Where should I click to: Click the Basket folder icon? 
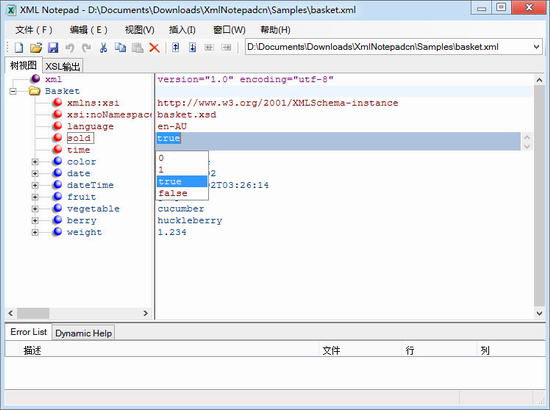[x=34, y=91]
